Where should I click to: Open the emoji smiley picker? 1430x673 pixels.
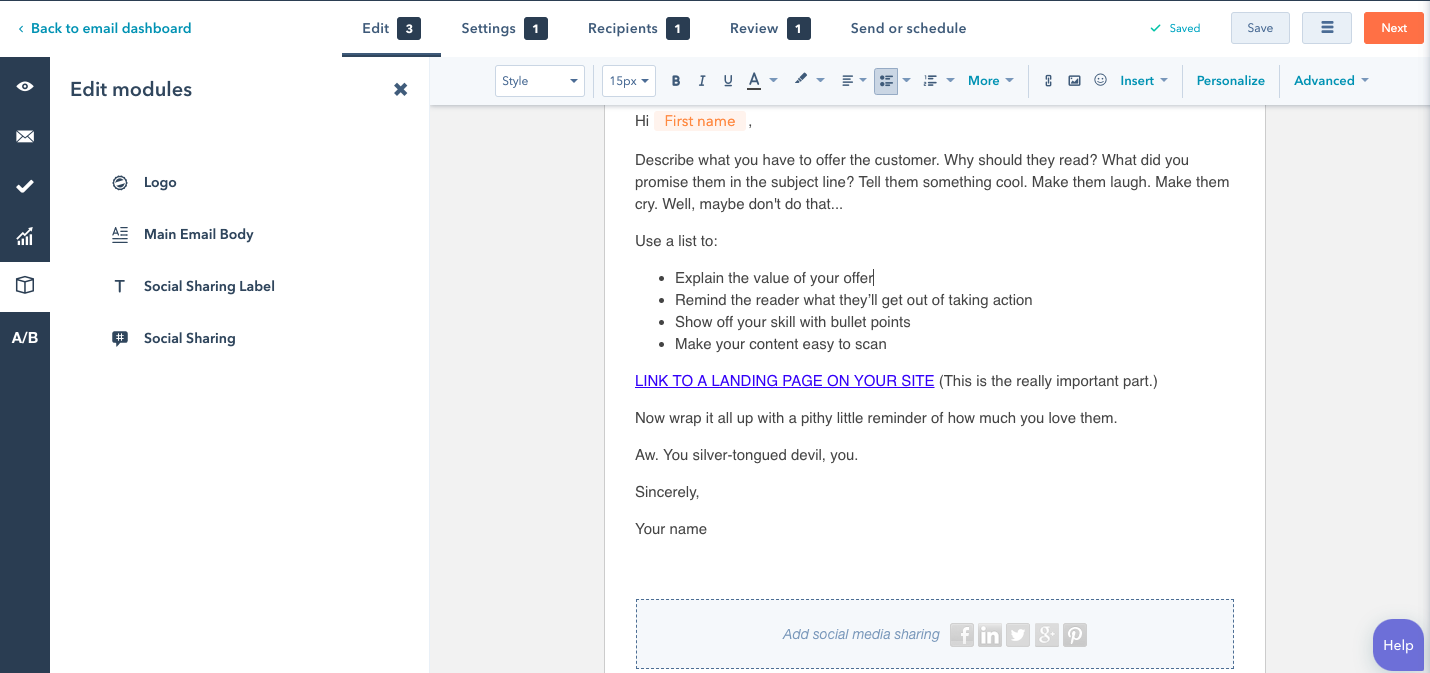tap(1100, 80)
